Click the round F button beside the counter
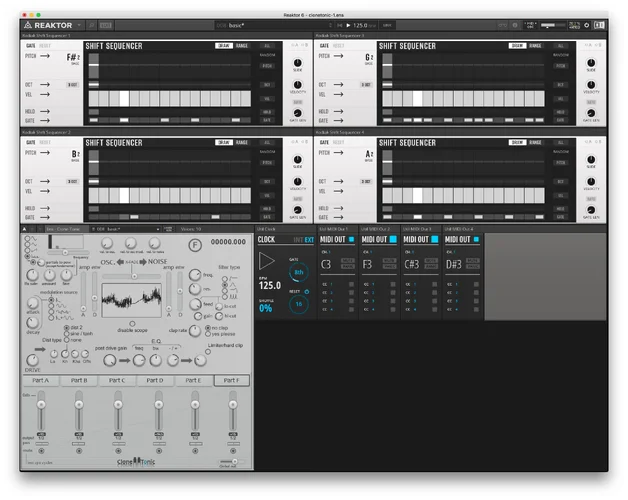This screenshot has height=500, width=628. [x=195, y=243]
